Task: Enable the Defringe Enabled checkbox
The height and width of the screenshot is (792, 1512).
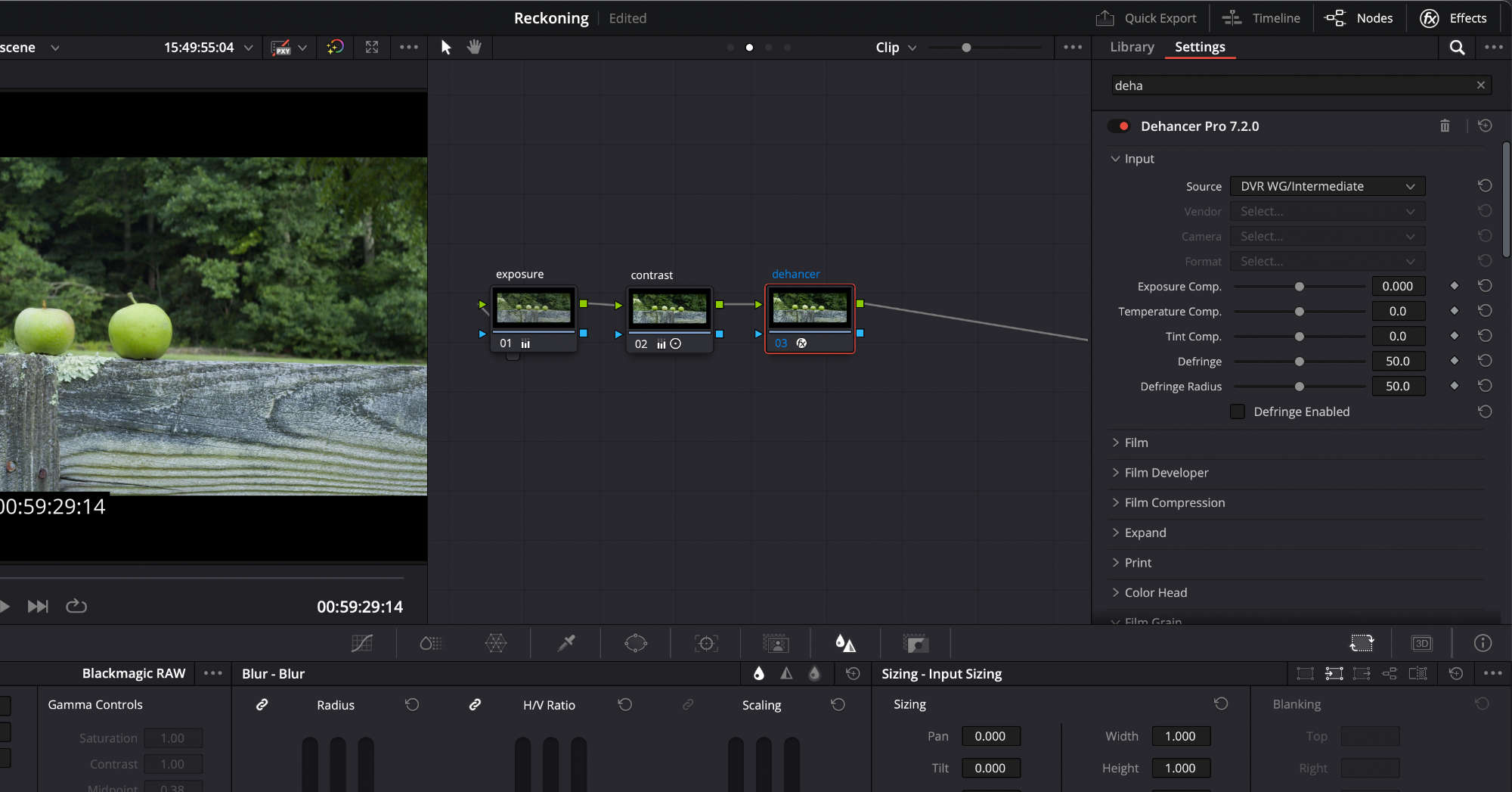Action: click(1238, 412)
